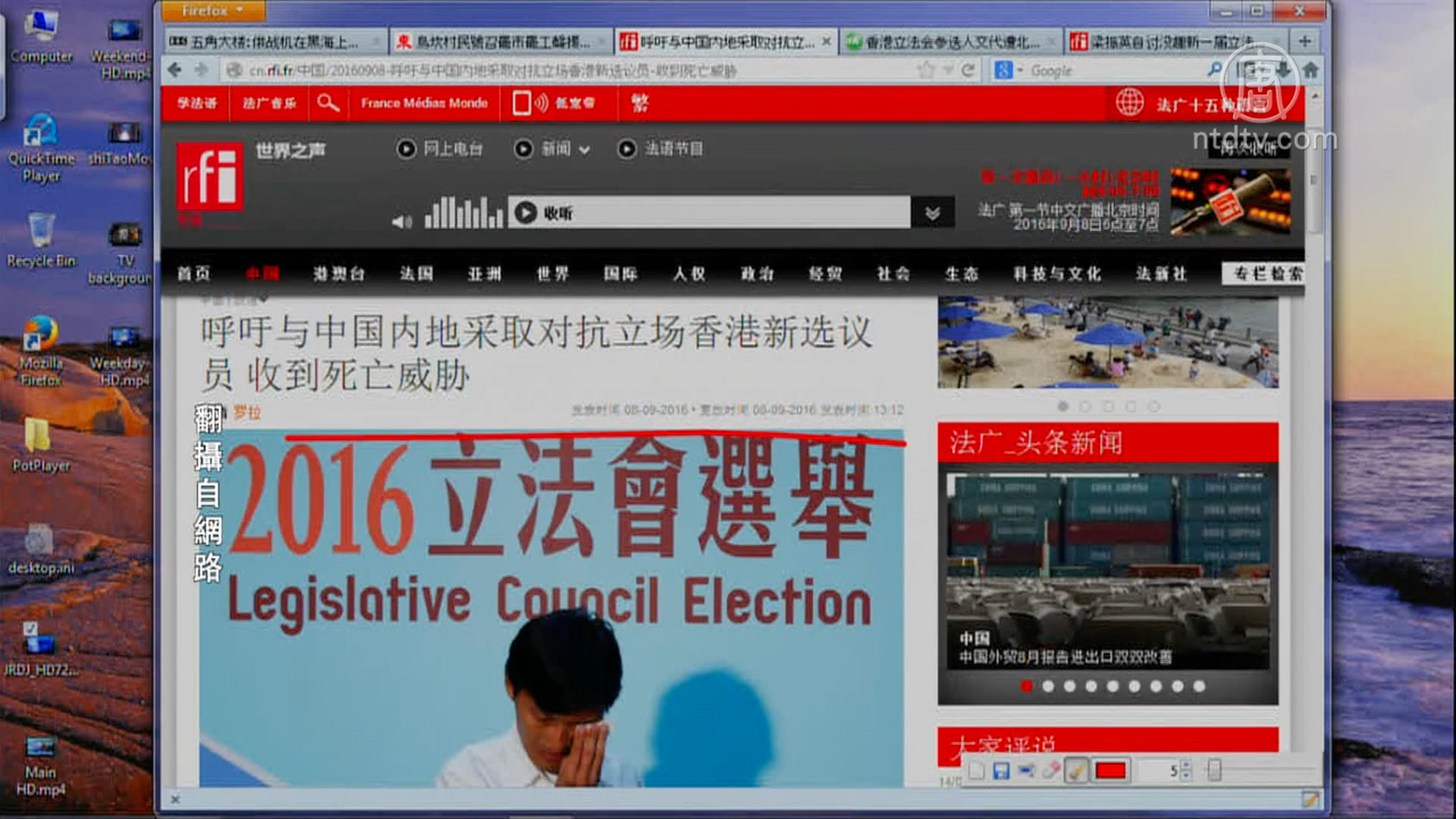Screen dimensions: 1456x819
Task: Select slide dot one under the beach image
Action: 1062,407
